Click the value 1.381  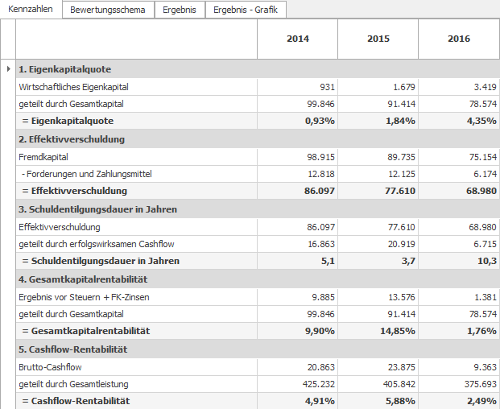point(486,297)
